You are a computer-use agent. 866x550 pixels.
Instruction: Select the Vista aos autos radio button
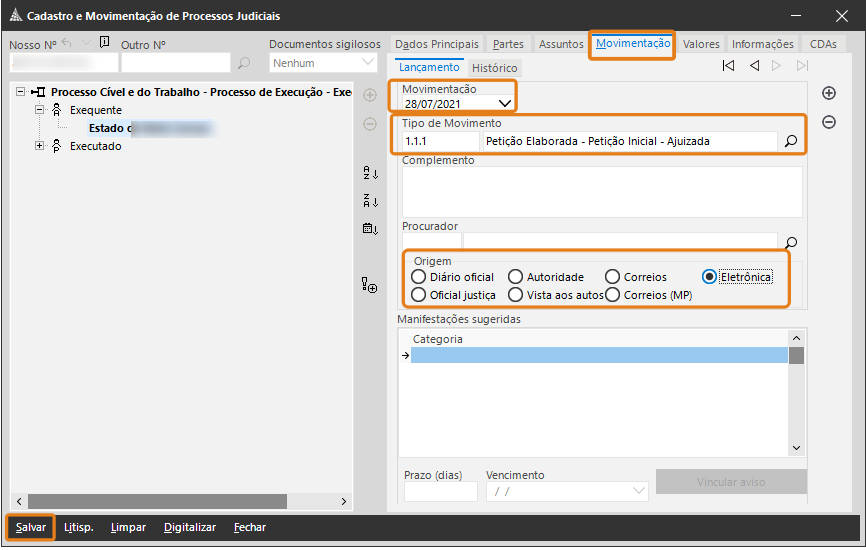[x=516, y=295]
